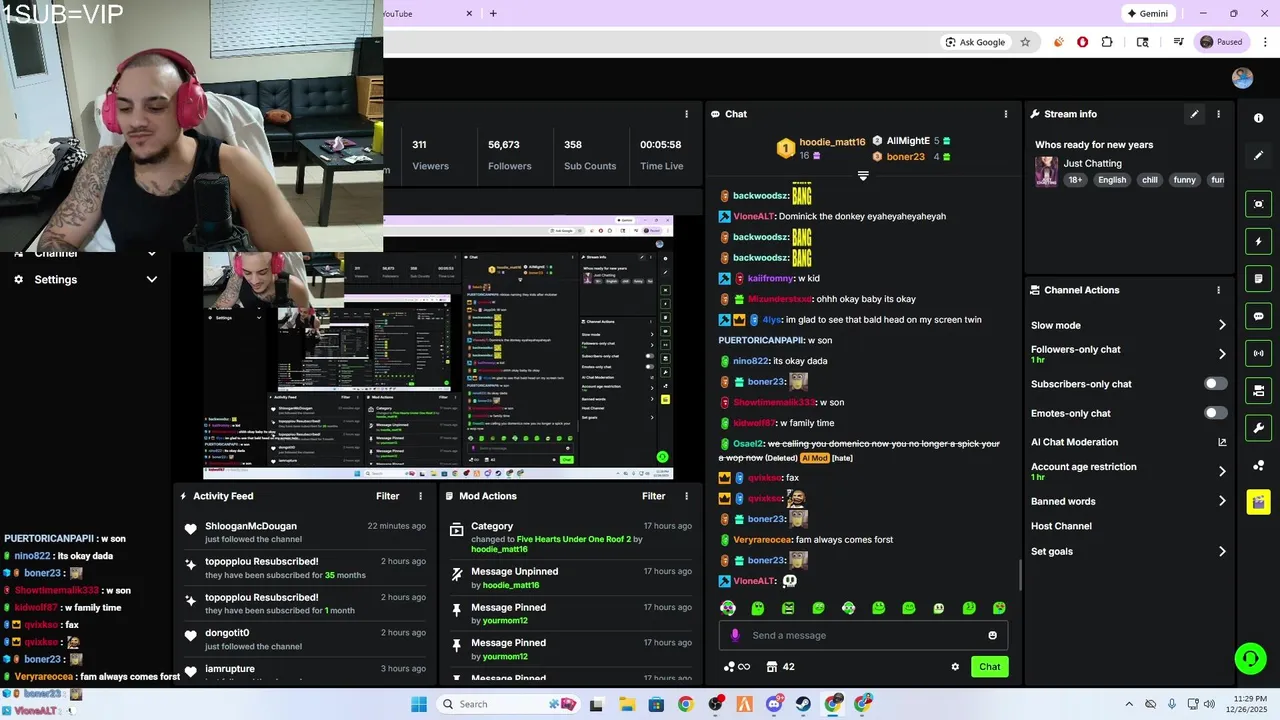Viewport: 1280px width, 720px height.
Task: Click the yellow clip icon in right sidebar
Action: tap(1258, 501)
